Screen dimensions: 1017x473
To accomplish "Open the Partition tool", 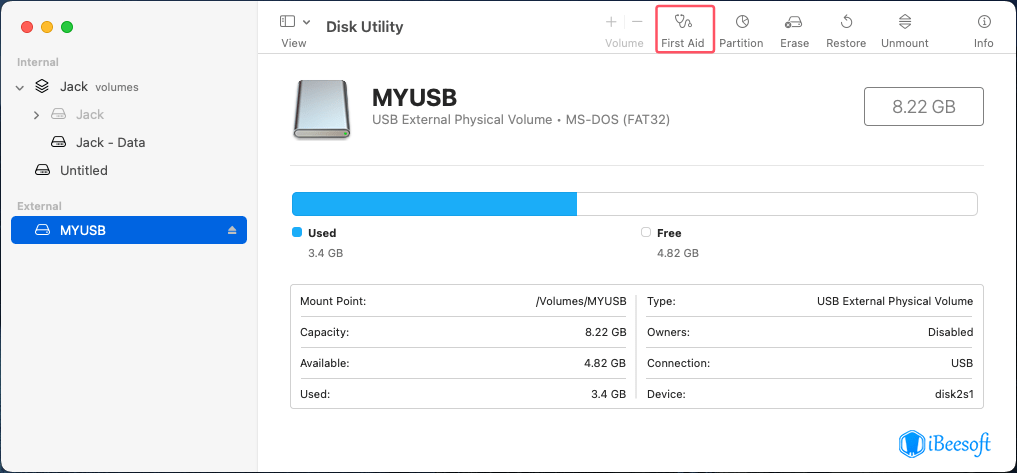I will tap(741, 30).
